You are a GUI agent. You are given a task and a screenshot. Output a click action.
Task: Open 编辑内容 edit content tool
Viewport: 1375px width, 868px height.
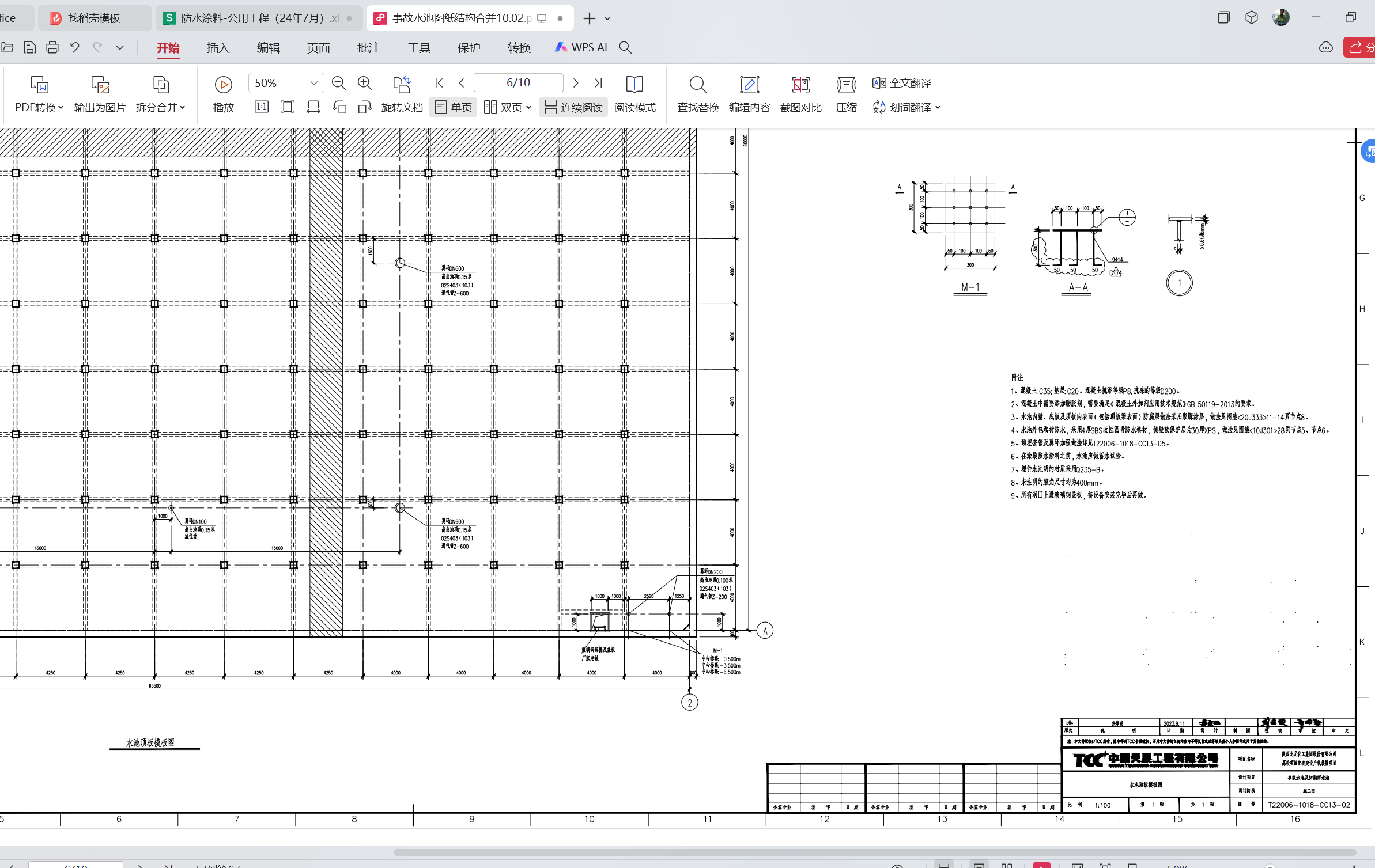click(x=749, y=94)
